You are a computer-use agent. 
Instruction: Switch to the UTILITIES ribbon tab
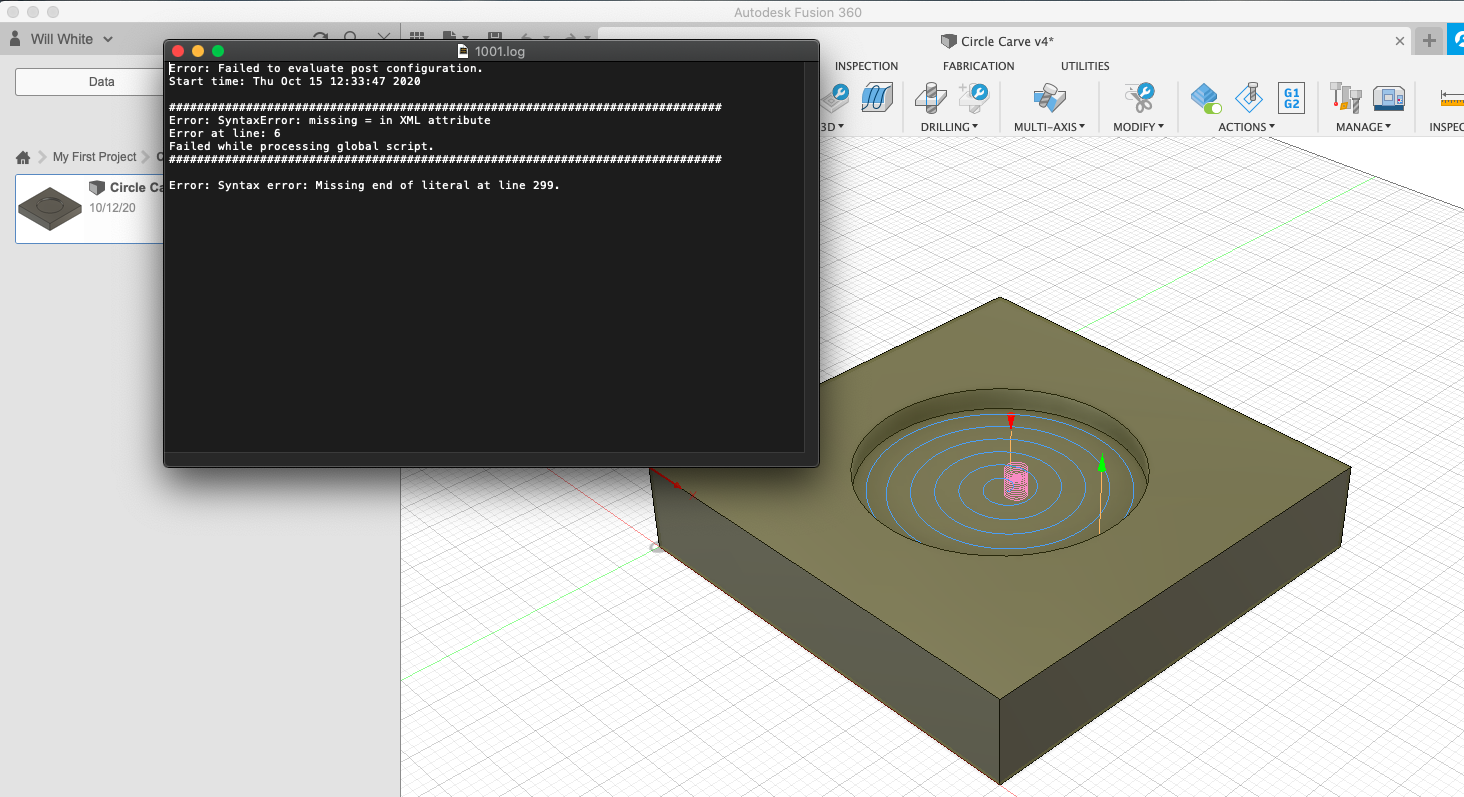tap(1085, 66)
